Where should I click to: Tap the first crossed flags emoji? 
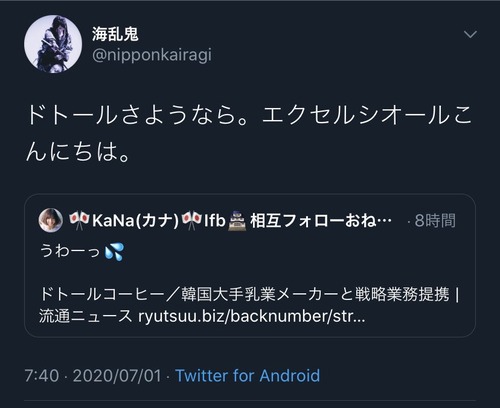pos(79,220)
